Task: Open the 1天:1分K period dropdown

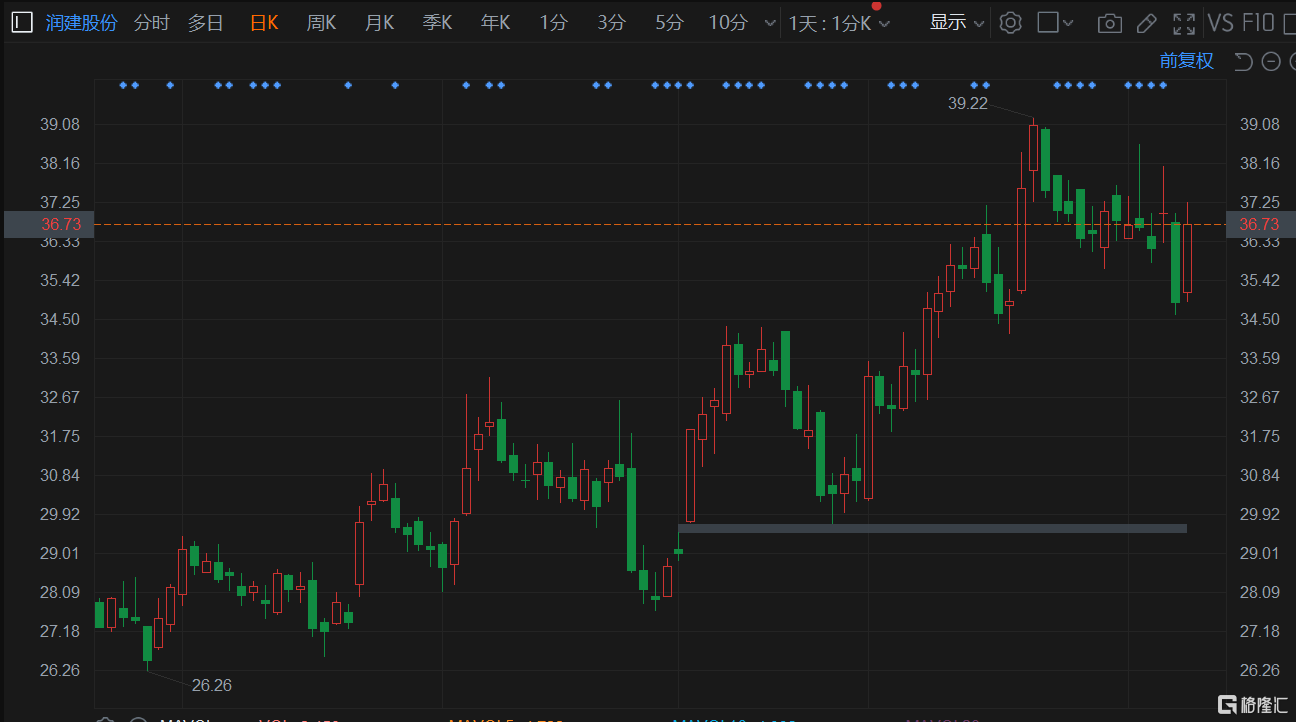Action: pyautogui.click(x=838, y=23)
